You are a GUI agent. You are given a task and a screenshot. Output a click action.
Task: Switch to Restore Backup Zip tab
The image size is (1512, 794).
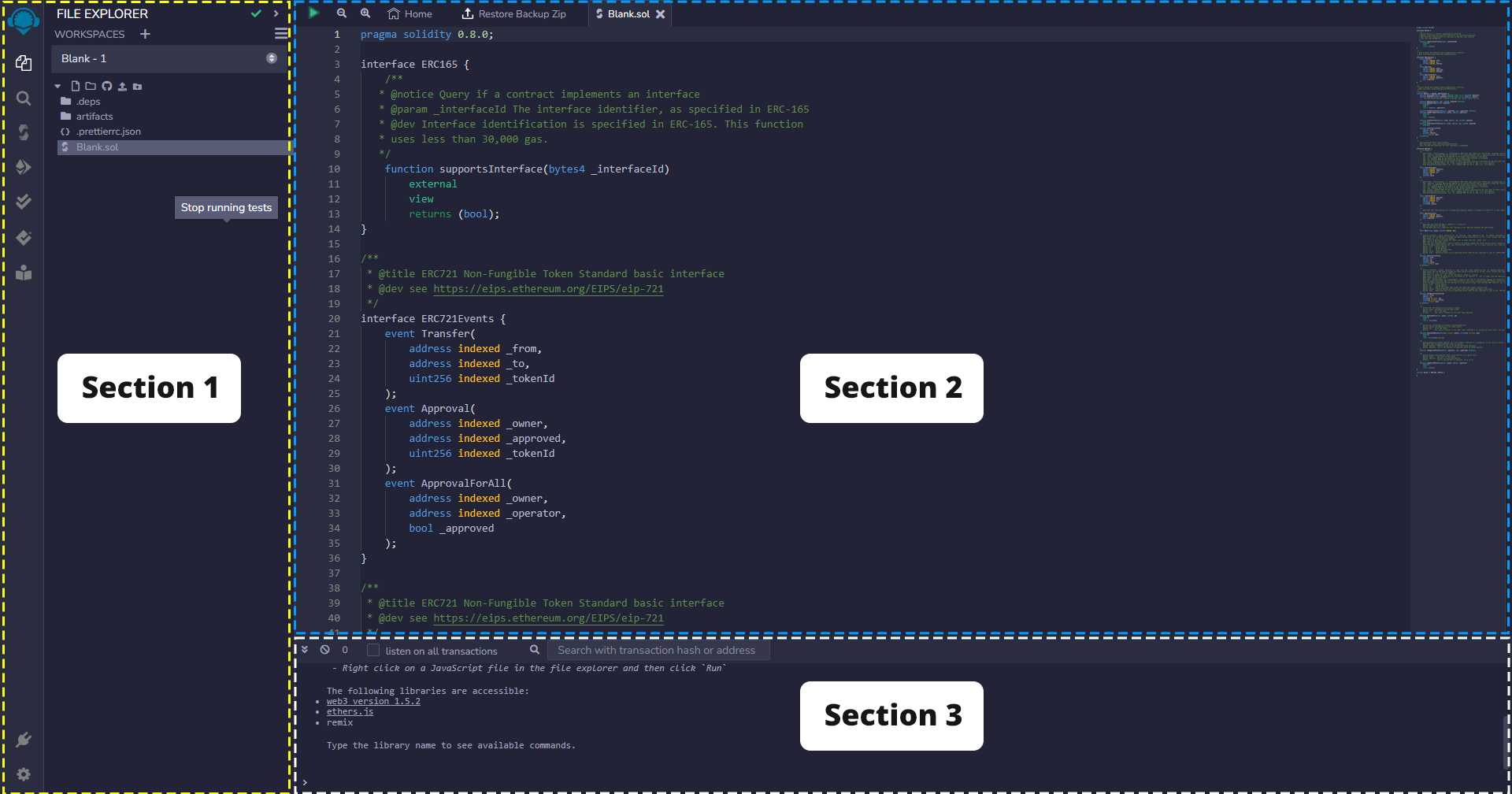click(513, 14)
